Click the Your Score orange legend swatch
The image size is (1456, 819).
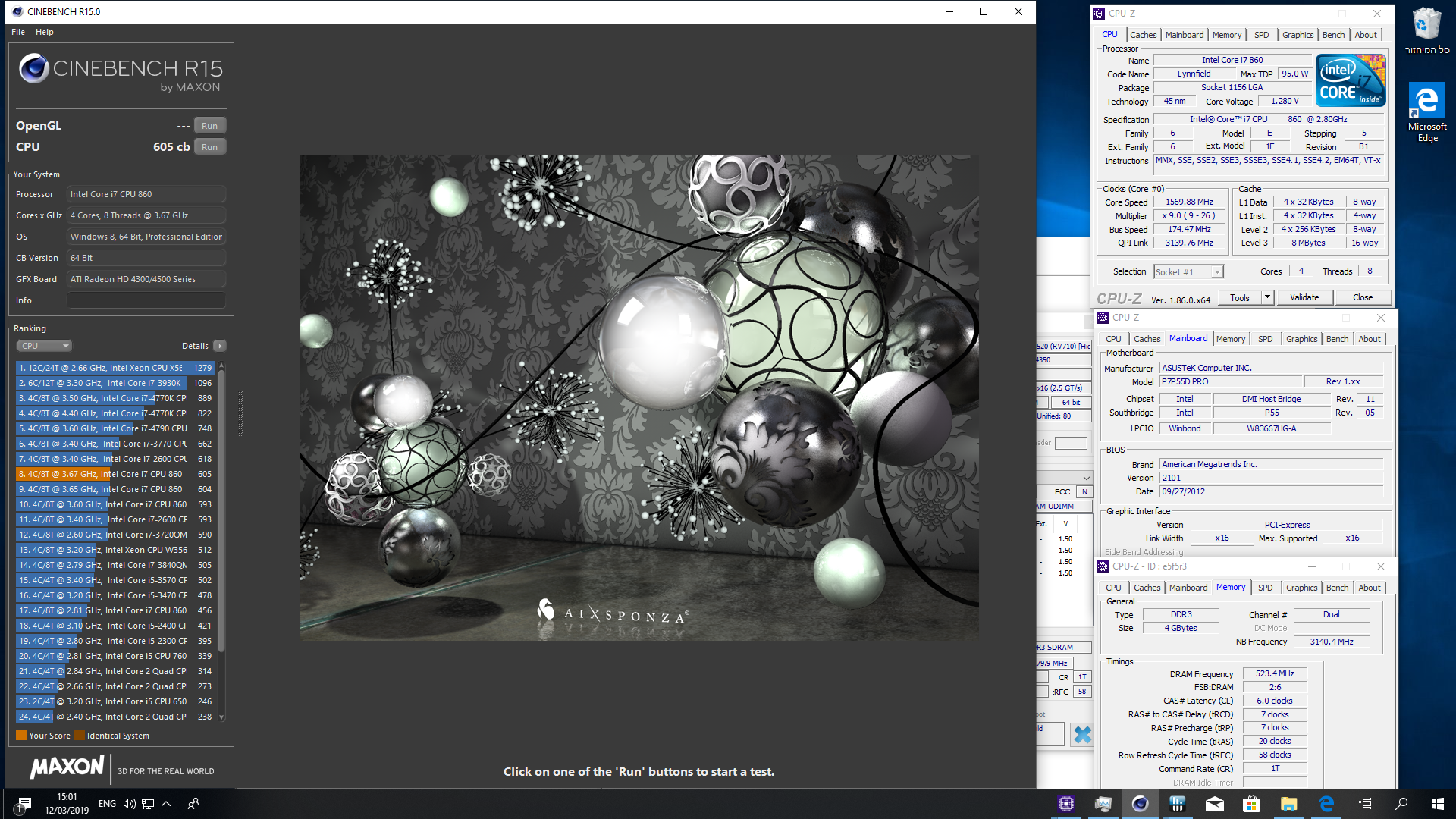coord(21,736)
